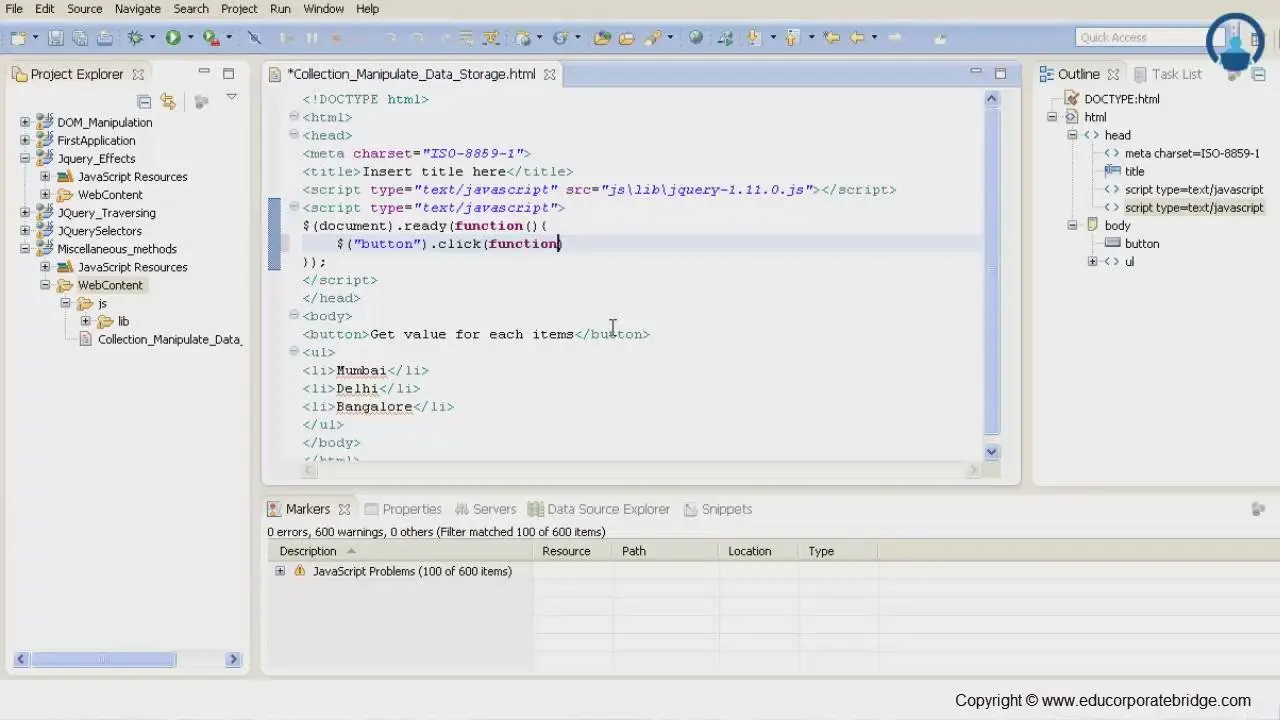
Task: Collapse the Jquery_Effects project
Action: (25, 158)
